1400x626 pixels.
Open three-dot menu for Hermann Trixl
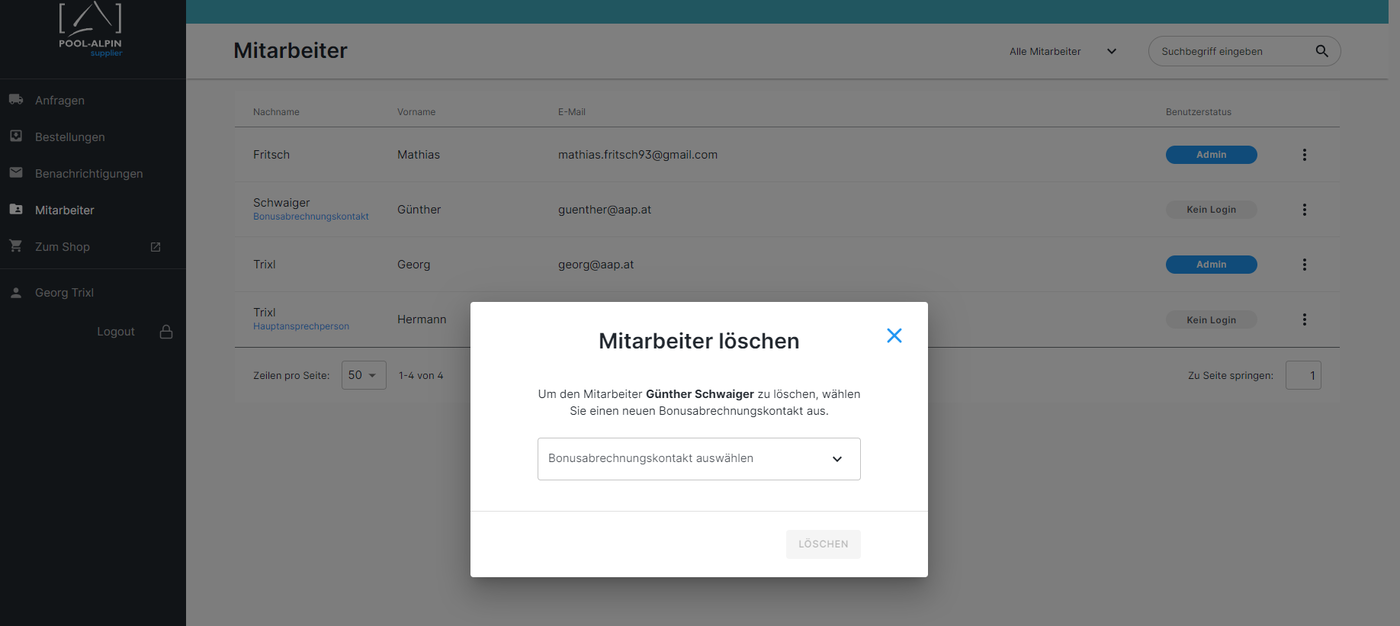[1304, 320]
